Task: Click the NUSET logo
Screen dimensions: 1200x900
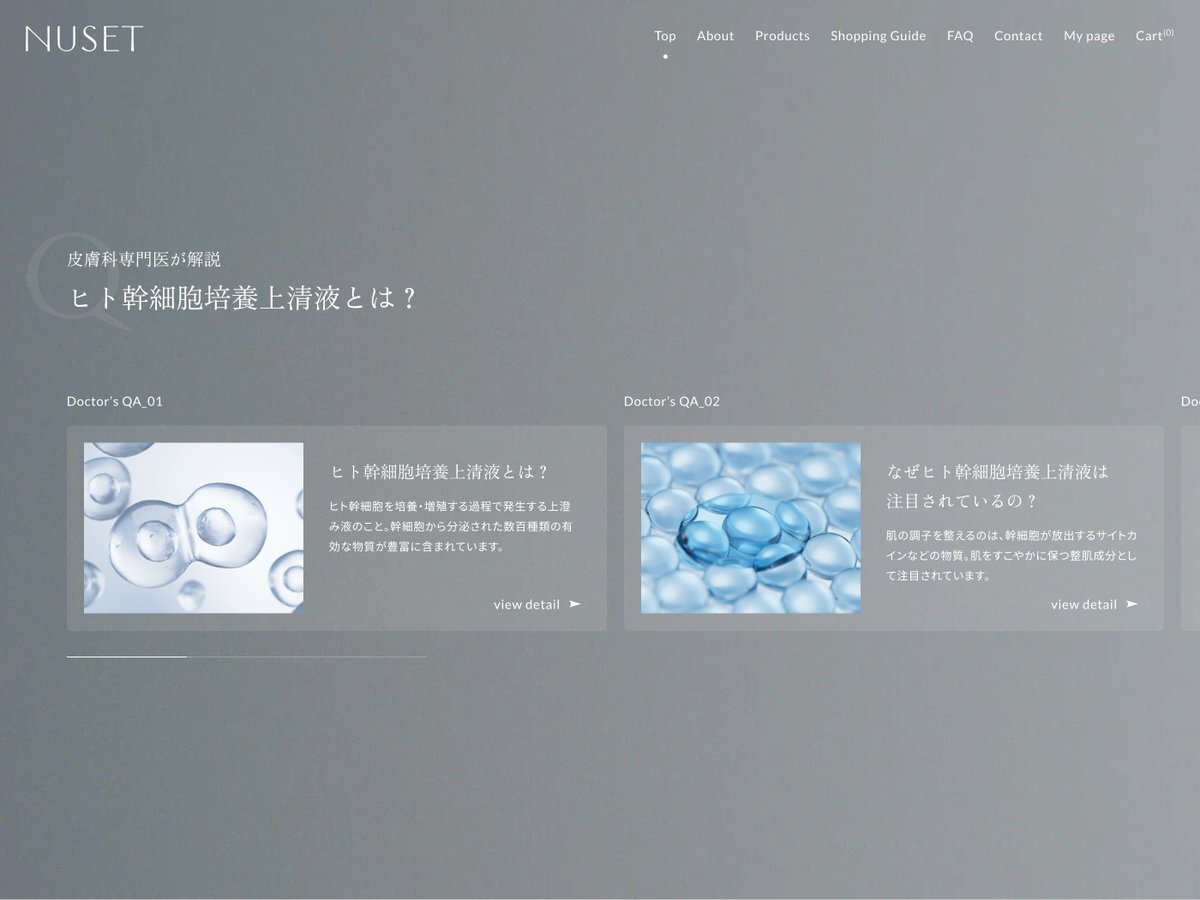Action: coord(84,39)
